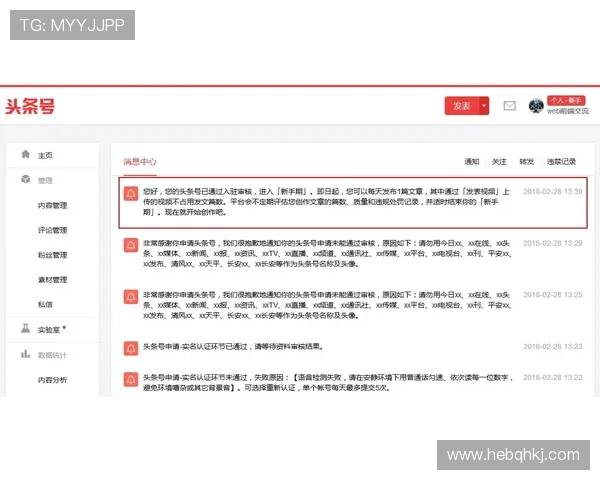Switch to the 通知 tab

pos(472,162)
